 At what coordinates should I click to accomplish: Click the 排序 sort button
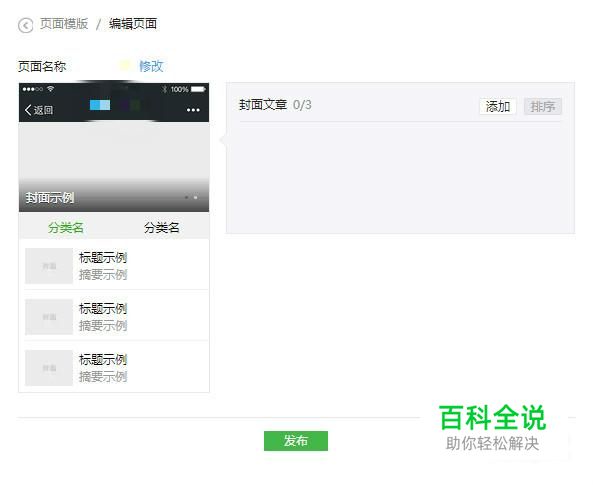coord(543,106)
